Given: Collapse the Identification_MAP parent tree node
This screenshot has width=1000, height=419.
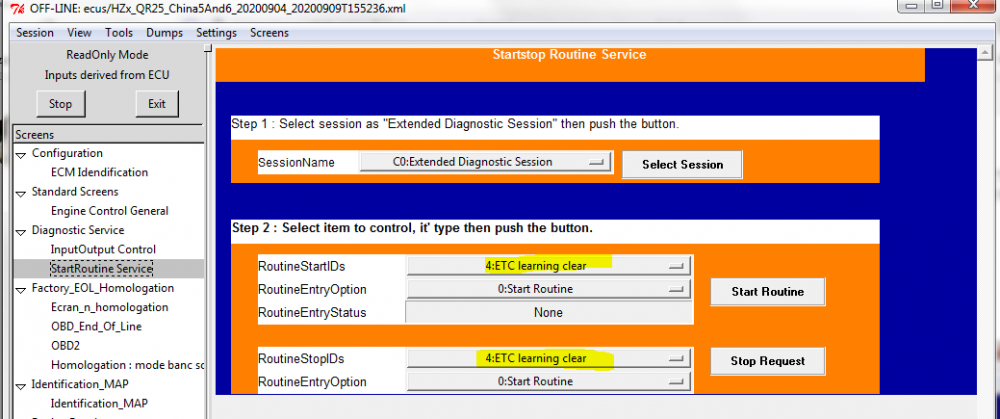Looking at the screenshot, I should (x=21, y=385).
